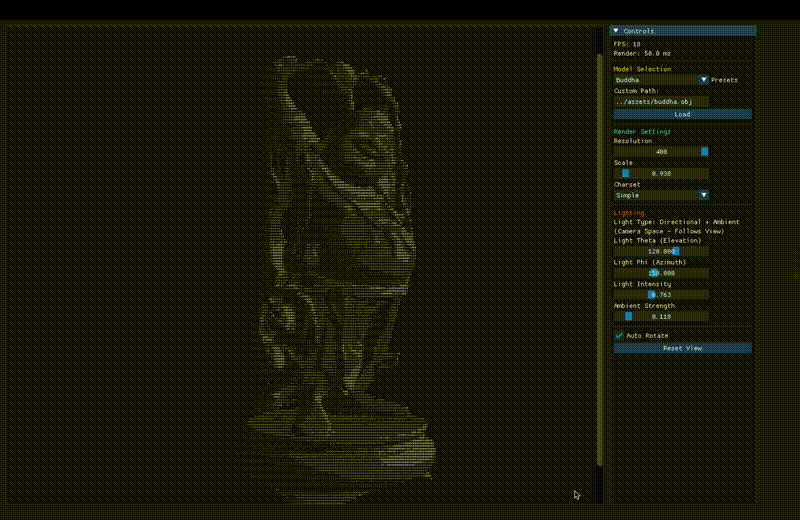Screen dimensions: 800x520
Task: Disable the Auto Rotate checkbox
Action: coord(619,335)
